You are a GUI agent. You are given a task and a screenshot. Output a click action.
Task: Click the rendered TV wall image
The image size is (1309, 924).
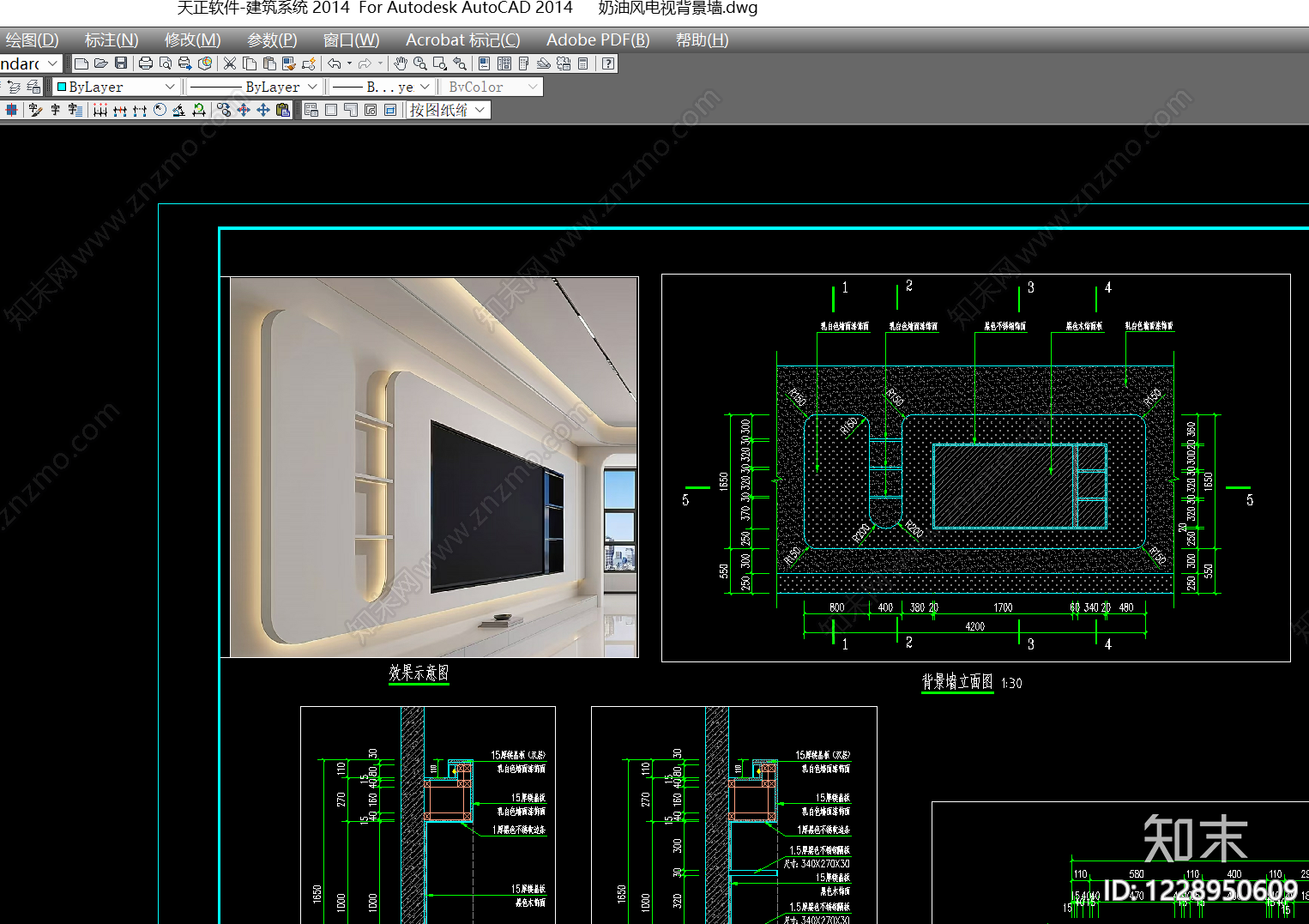coord(434,467)
